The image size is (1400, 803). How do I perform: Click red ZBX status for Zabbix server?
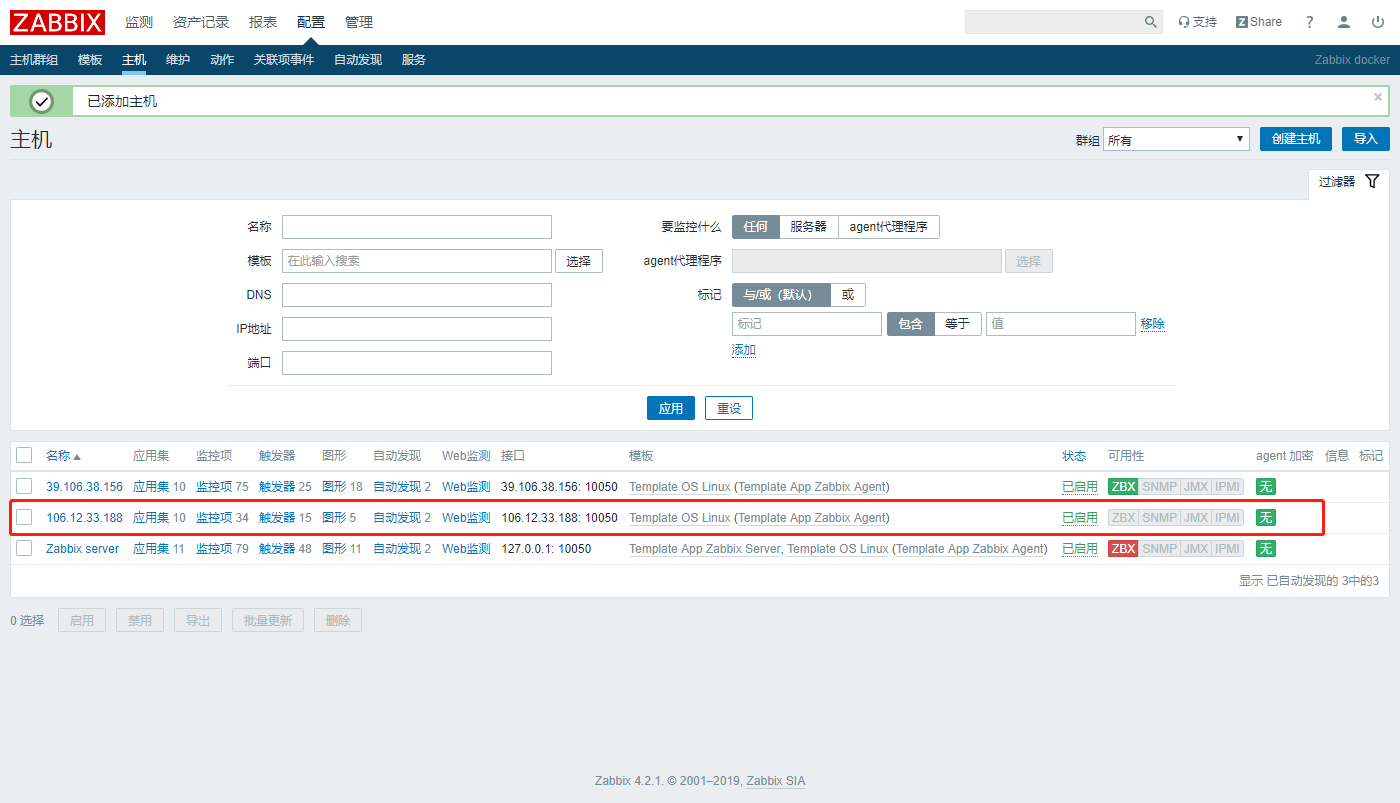(x=1123, y=549)
